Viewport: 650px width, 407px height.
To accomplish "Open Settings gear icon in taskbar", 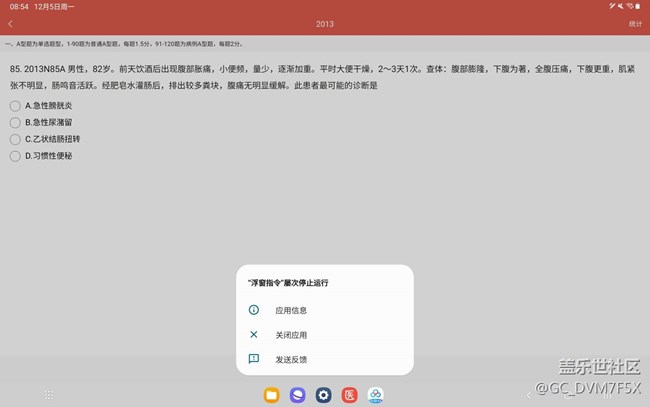I will pos(323,395).
